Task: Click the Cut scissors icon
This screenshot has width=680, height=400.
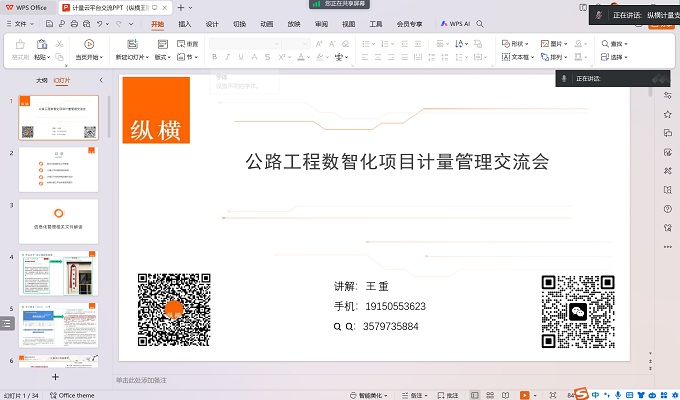Action: (x=59, y=44)
